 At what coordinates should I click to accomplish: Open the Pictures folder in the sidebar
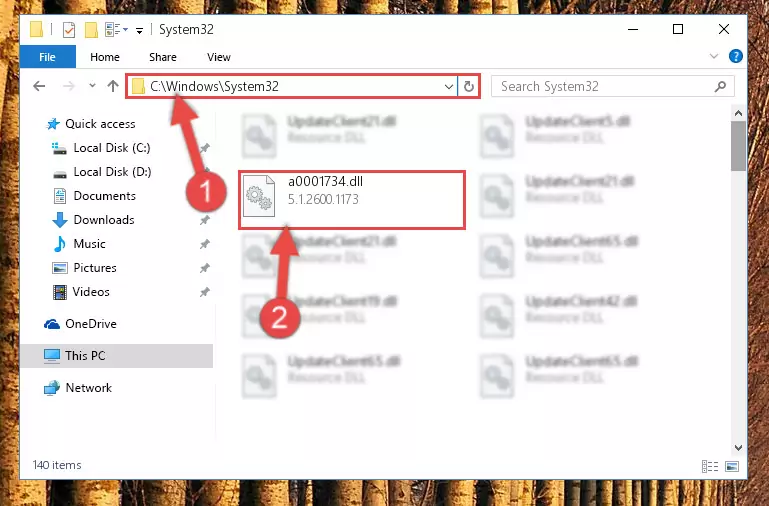point(95,268)
